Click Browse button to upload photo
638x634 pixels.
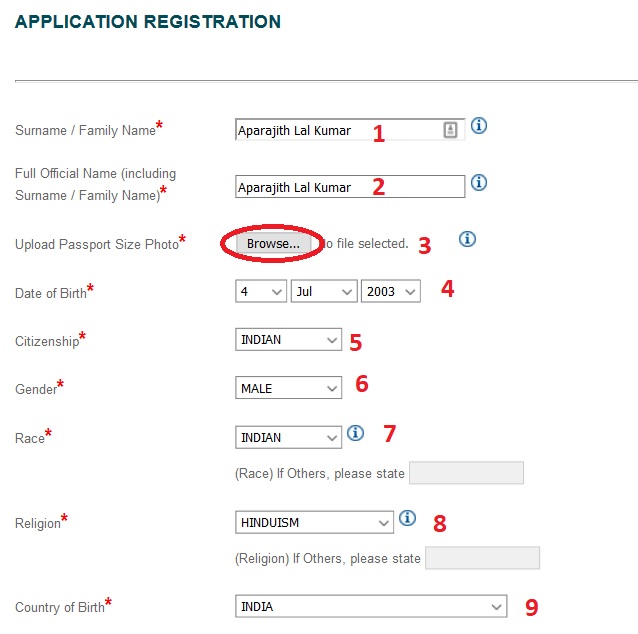[x=273, y=244]
